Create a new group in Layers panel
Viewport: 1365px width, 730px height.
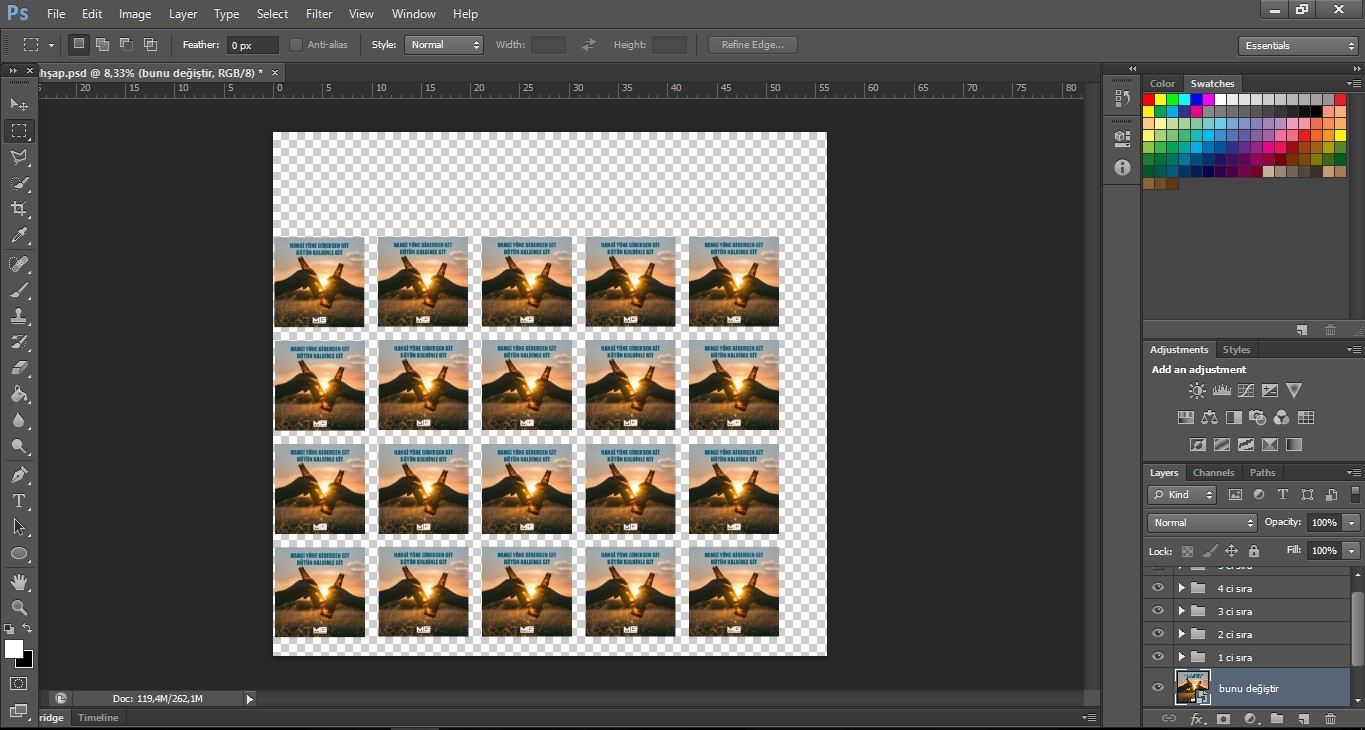pos(1277,719)
